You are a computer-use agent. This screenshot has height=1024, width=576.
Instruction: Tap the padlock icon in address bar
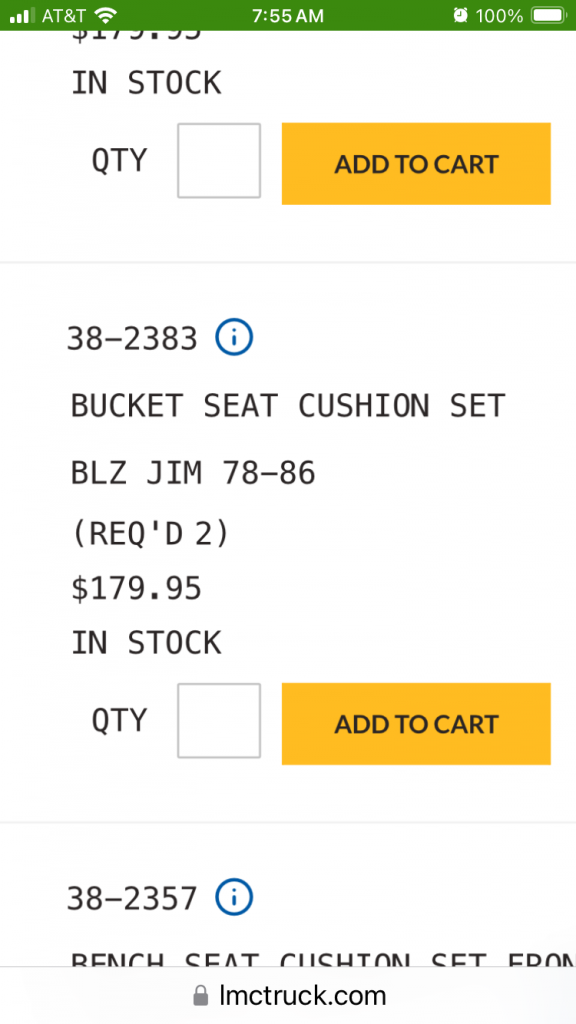[x=201, y=996]
